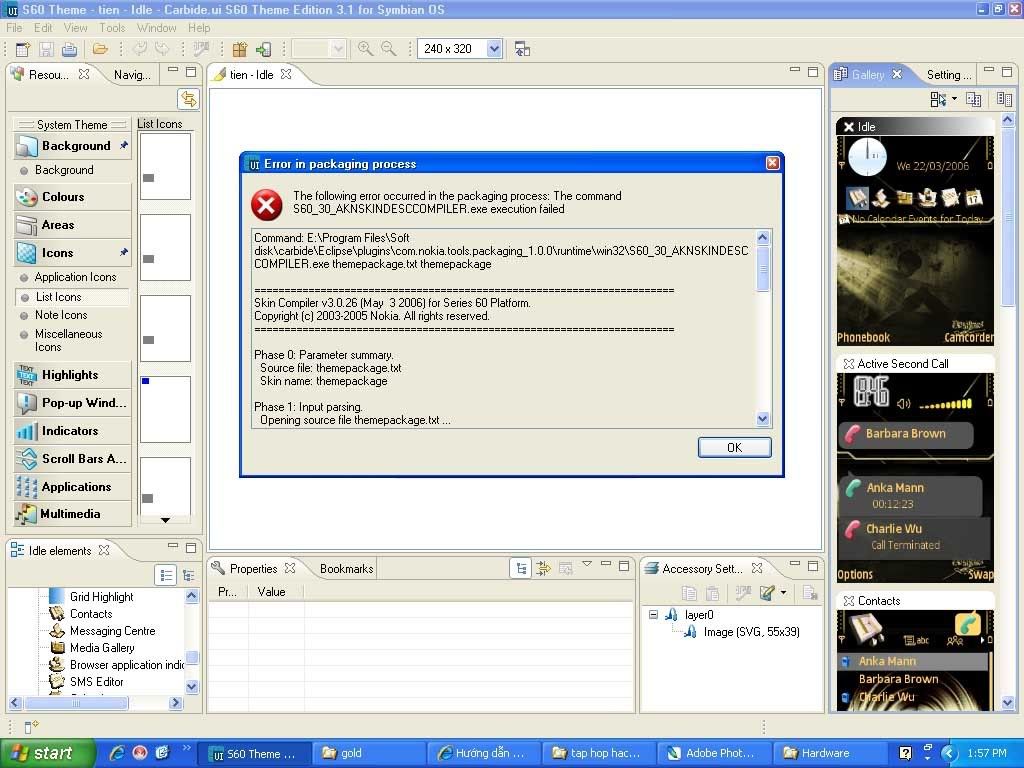Screen dimensions: 1024x768
Task: Click the gallery layout icon in Gallery toolbar
Action: (938, 99)
